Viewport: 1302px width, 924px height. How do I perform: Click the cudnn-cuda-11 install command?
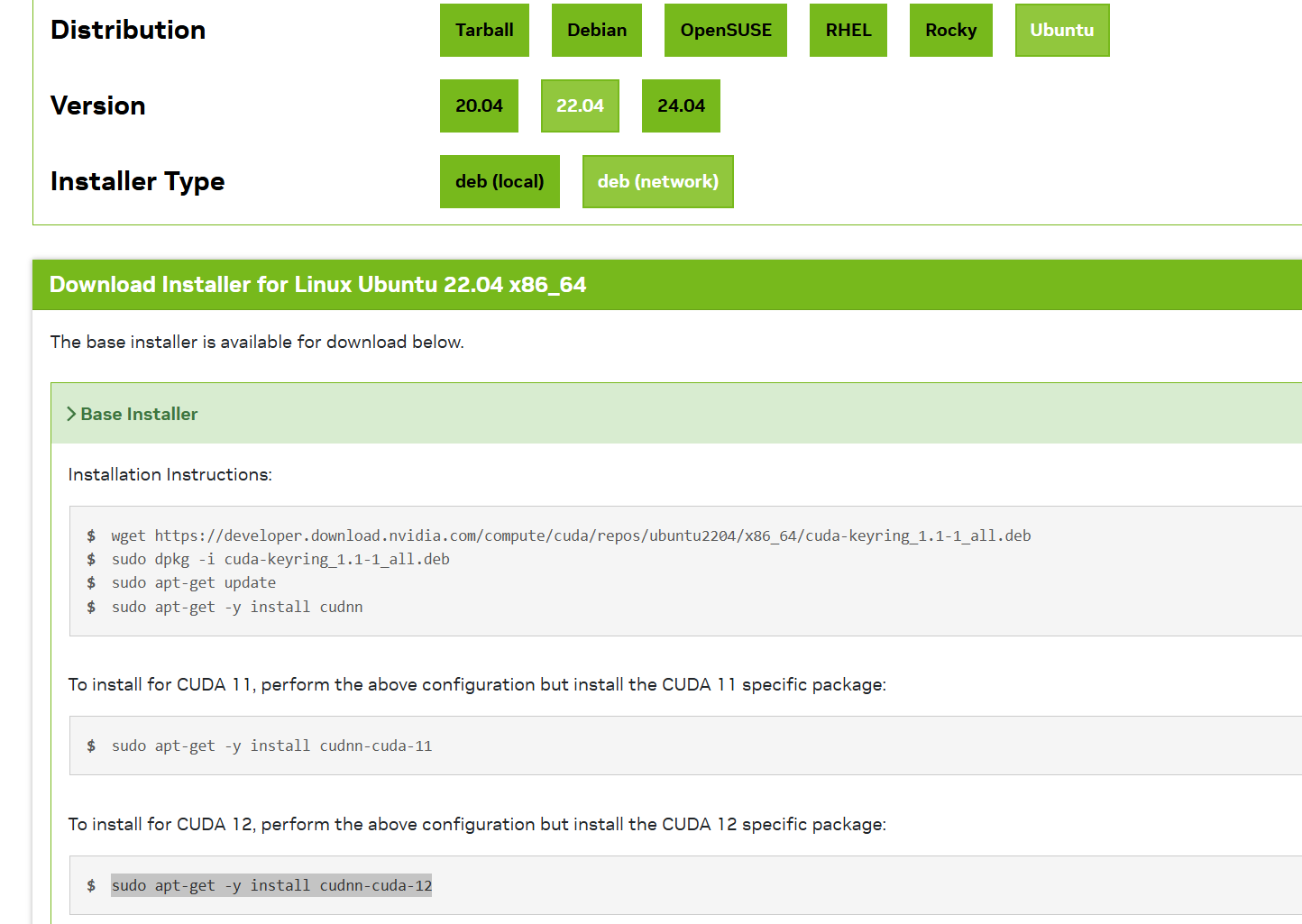(x=271, y=746)
